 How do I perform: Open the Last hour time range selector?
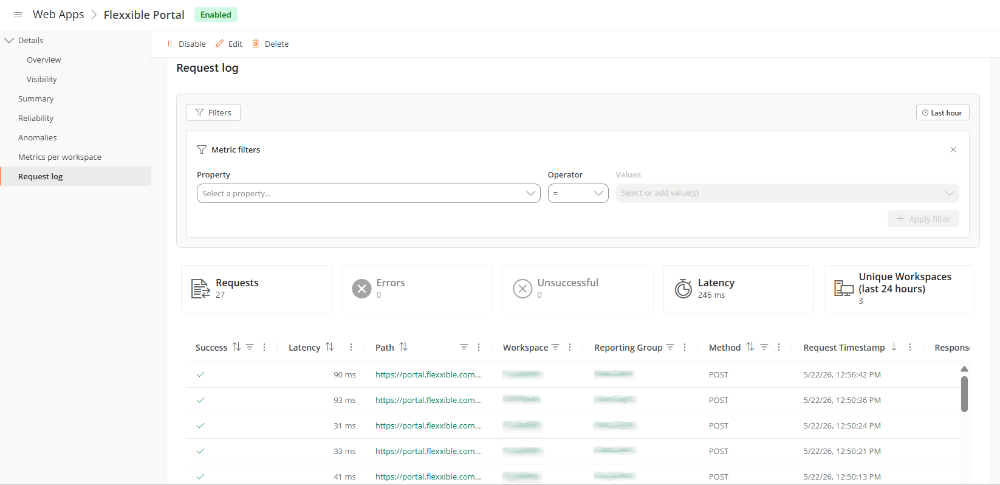coord(942,113)
